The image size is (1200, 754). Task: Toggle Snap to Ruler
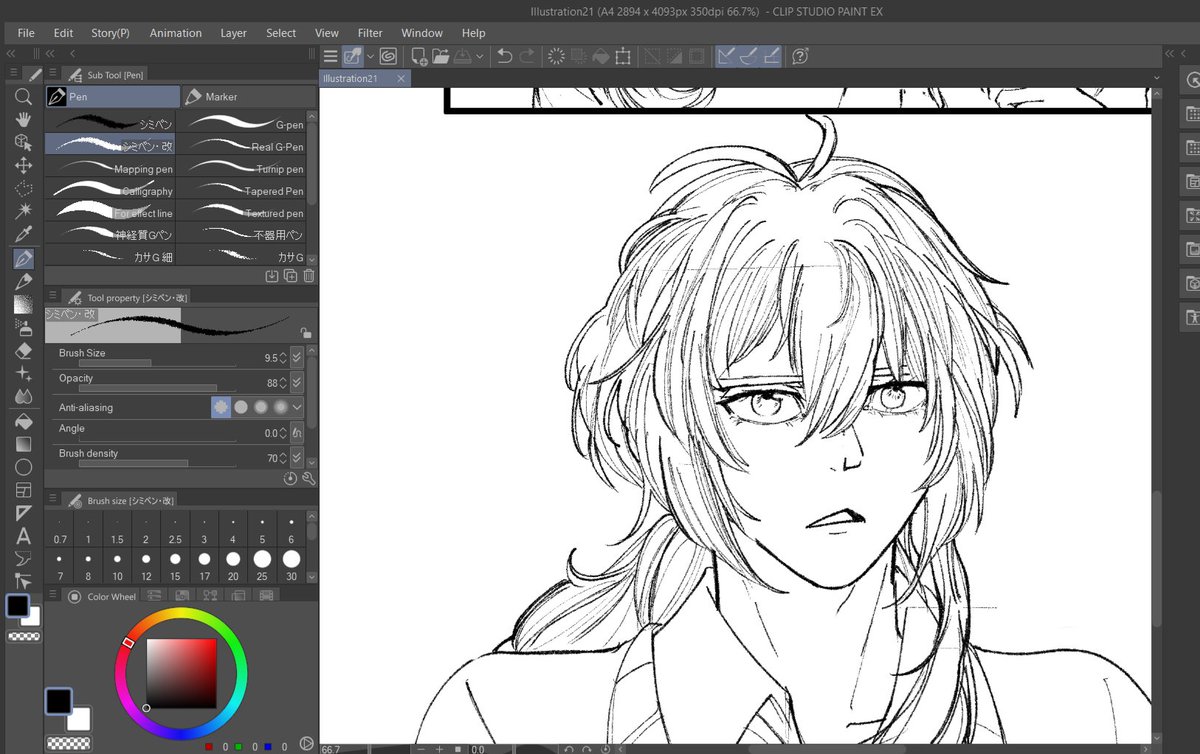pos(727,57)
